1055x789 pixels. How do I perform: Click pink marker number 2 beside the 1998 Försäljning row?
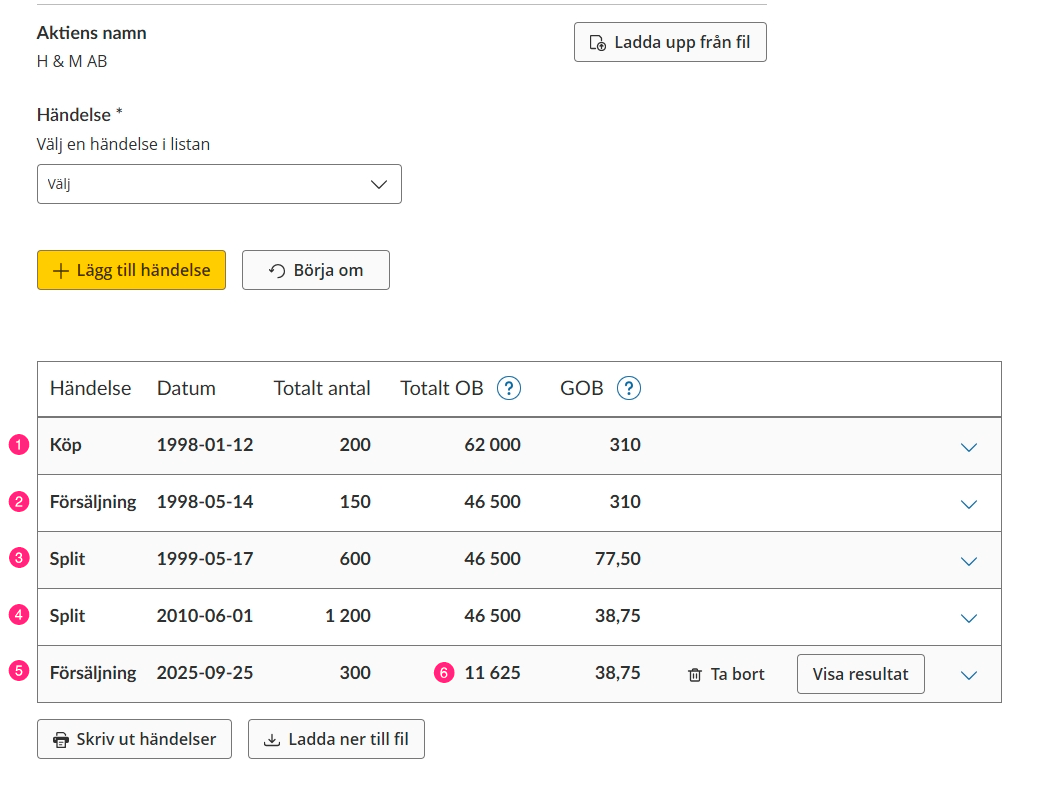(19, 502)
